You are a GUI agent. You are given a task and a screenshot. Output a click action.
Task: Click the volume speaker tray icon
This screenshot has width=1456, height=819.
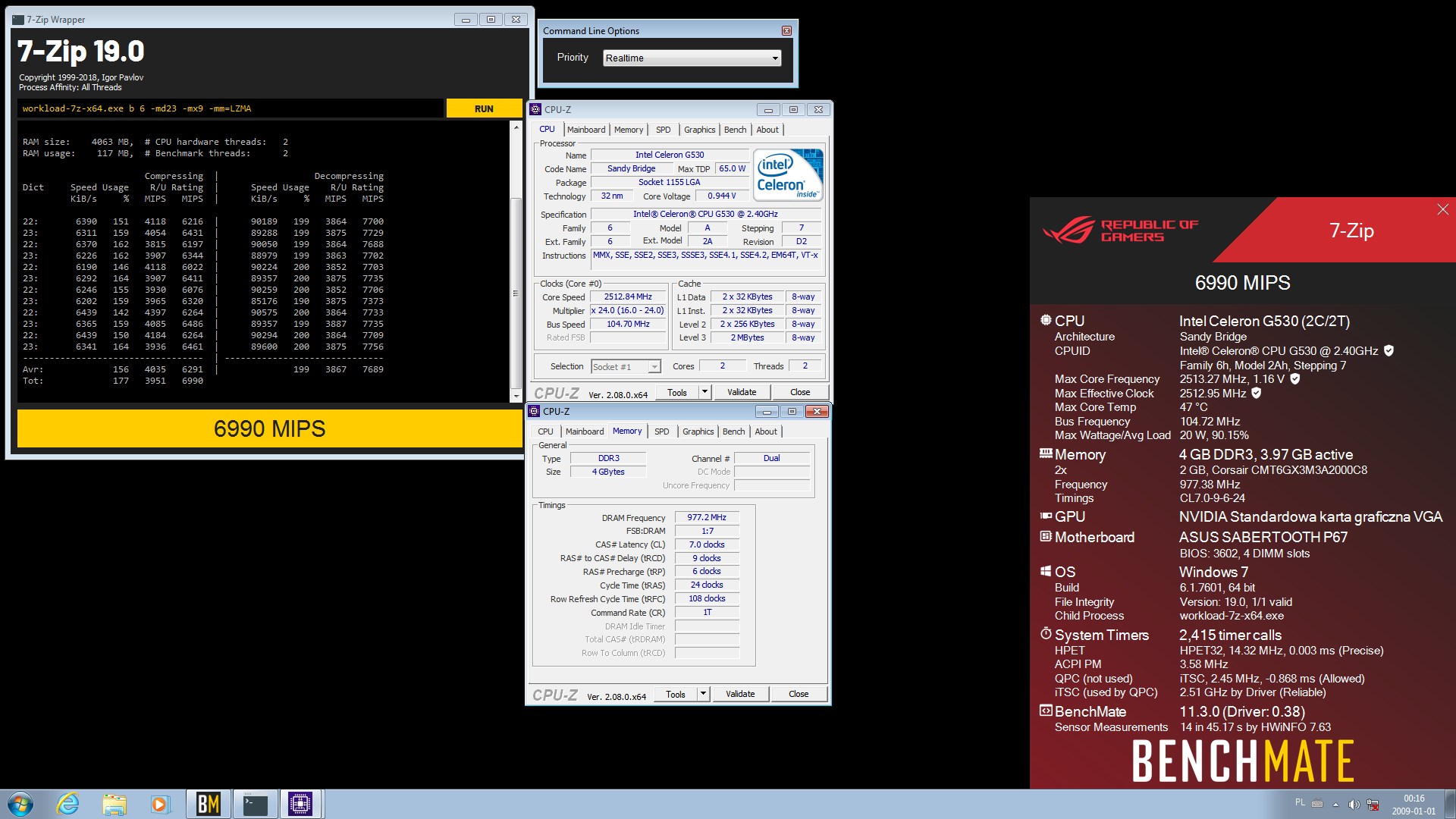[x=1354, y=805]
